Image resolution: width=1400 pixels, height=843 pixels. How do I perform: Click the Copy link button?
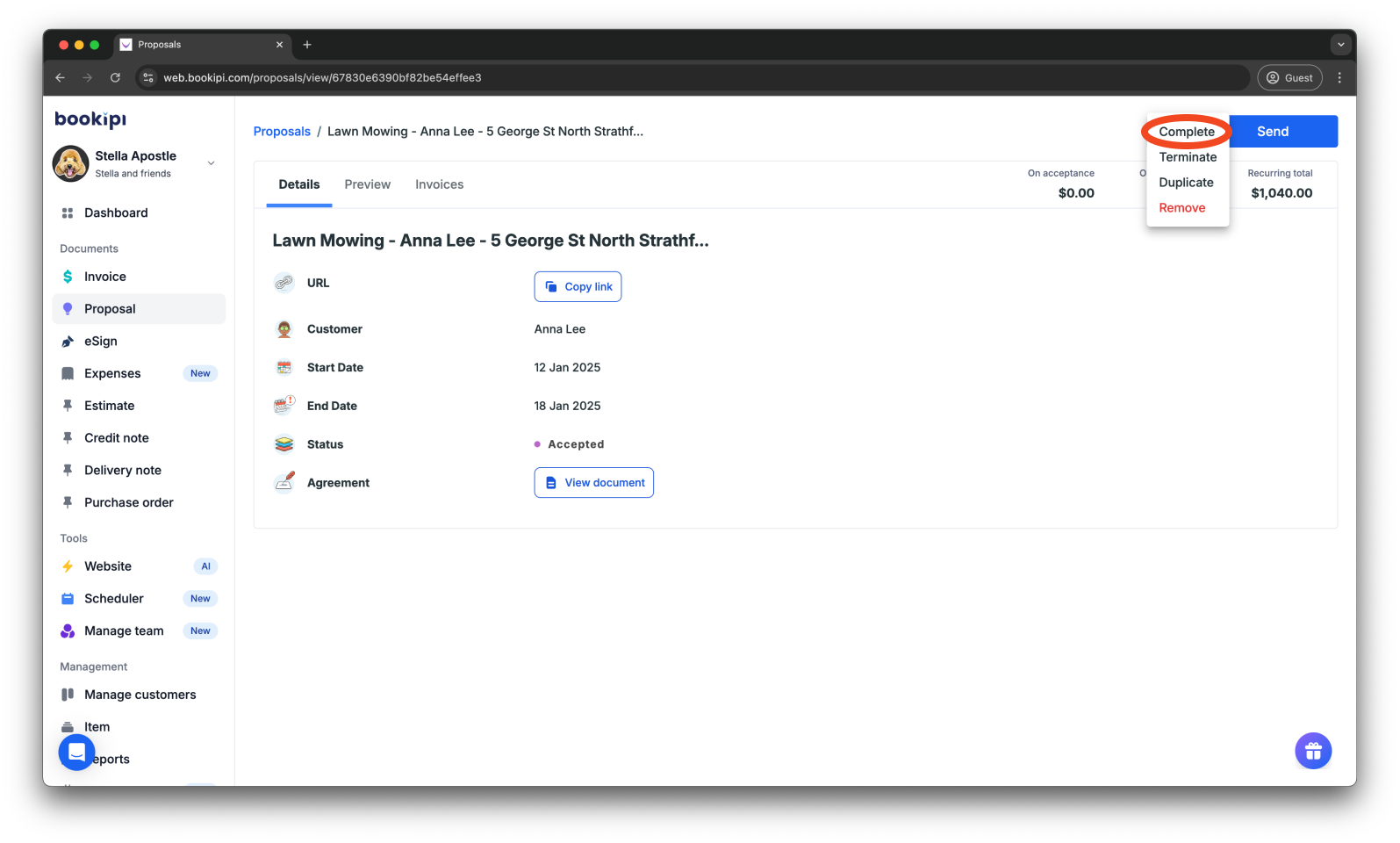click(x=578, y=287)
